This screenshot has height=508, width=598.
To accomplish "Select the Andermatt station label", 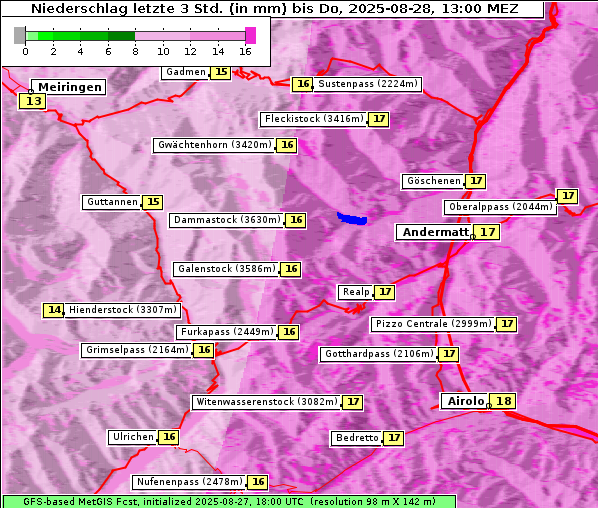I will click(x=435, y=232).
